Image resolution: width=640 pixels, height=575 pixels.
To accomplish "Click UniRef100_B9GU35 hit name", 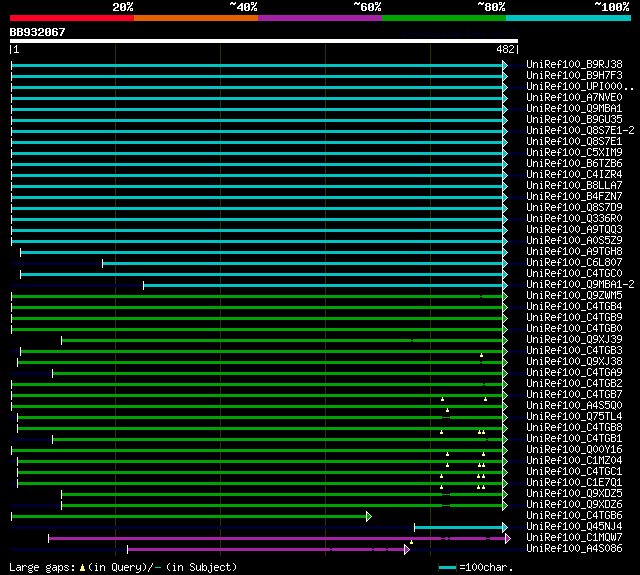I will coord(574,120).
